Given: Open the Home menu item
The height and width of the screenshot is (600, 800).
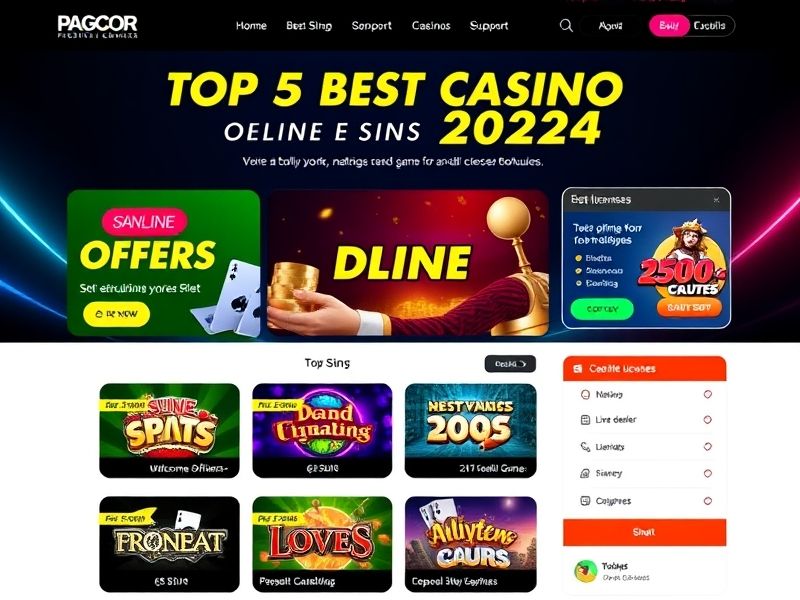Looking at the screenshot, I should tap(251, 26).
